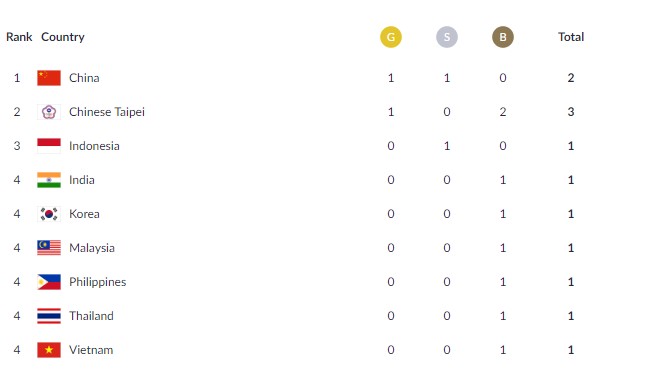Image resolution: width=660 pixels, height=383 pixels.
Task: Click the India flag icon
Action: pos(49,180)
